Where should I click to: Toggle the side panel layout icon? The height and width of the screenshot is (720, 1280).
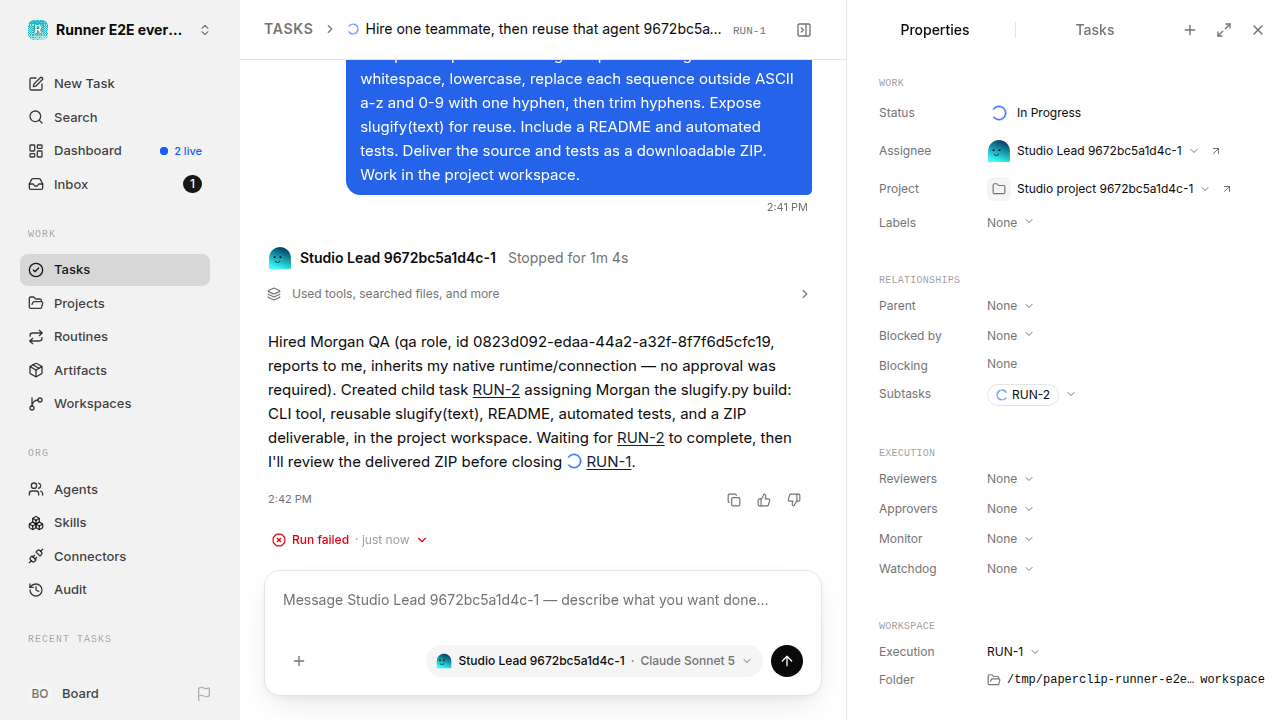point(804,30)
